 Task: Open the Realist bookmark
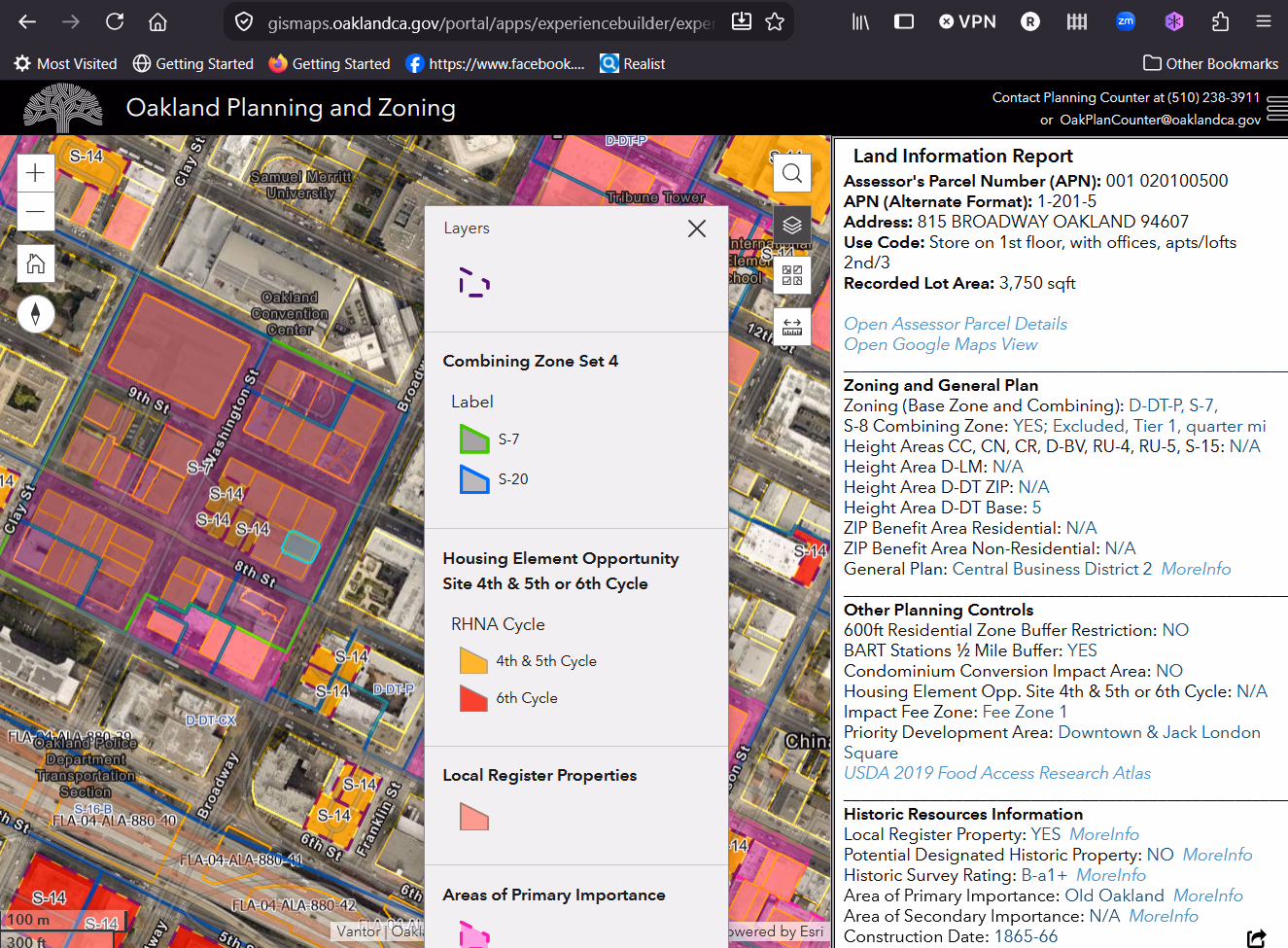pos(633,64)
